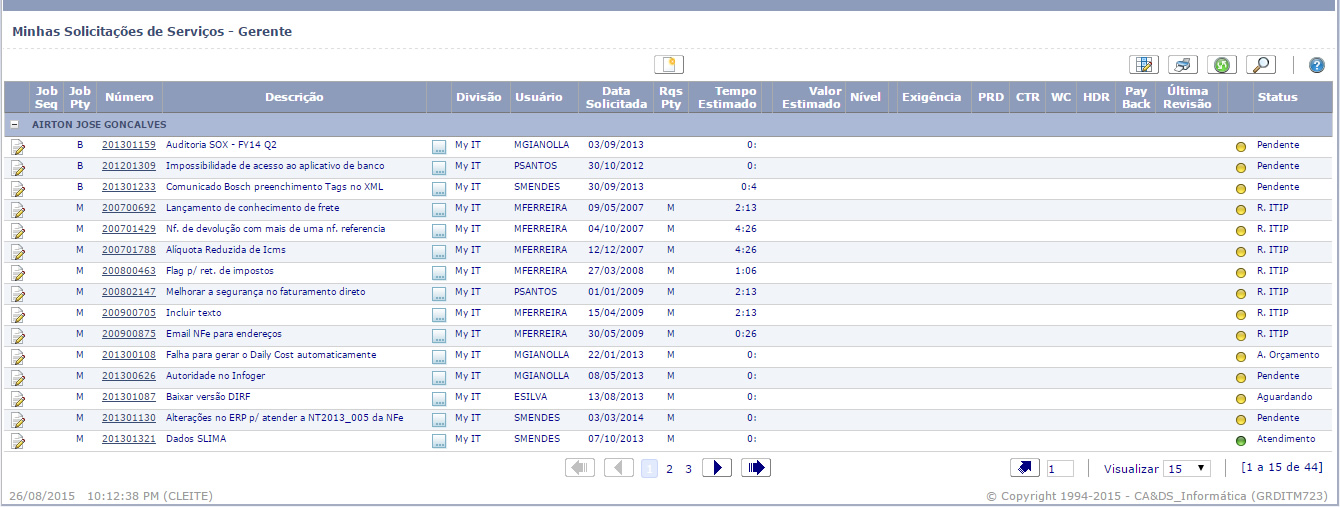Open request number 200700692 link

(x=129, y=208)
